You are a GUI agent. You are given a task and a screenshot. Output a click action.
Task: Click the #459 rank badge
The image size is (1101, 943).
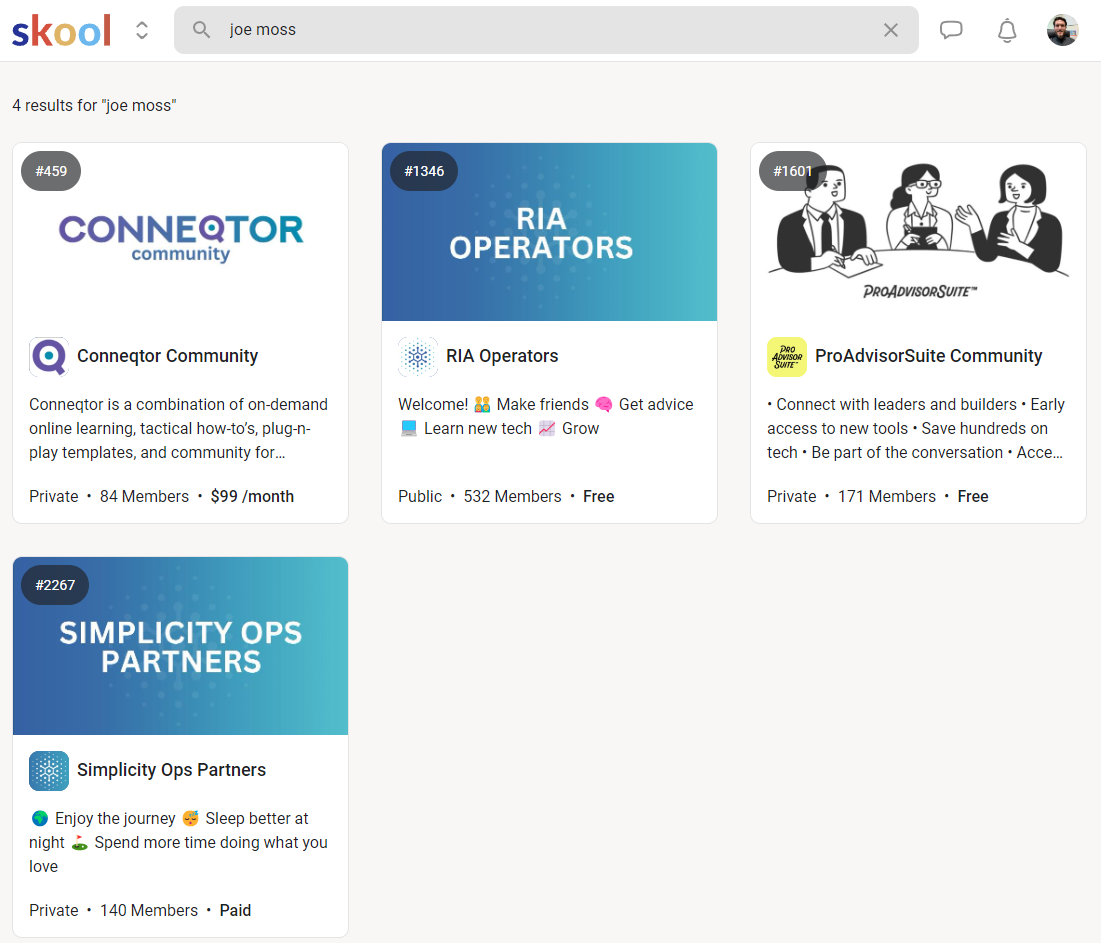click(x=50, y=171)
